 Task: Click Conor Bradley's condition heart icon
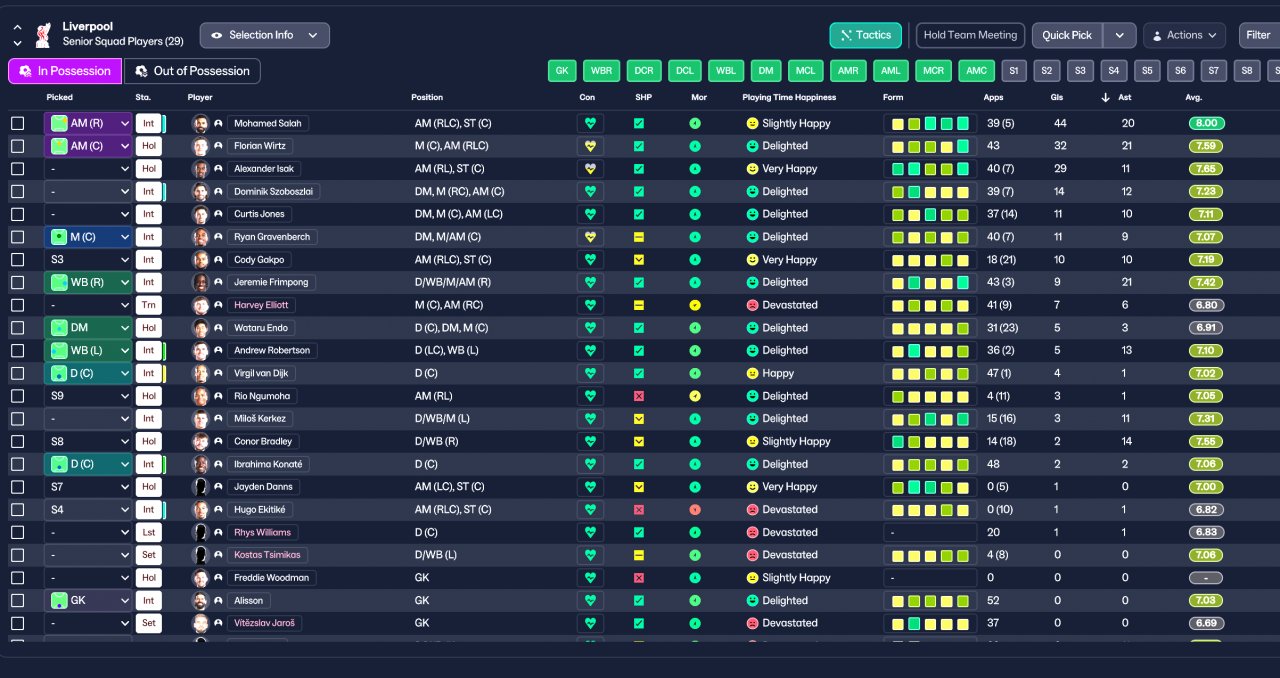590,441
